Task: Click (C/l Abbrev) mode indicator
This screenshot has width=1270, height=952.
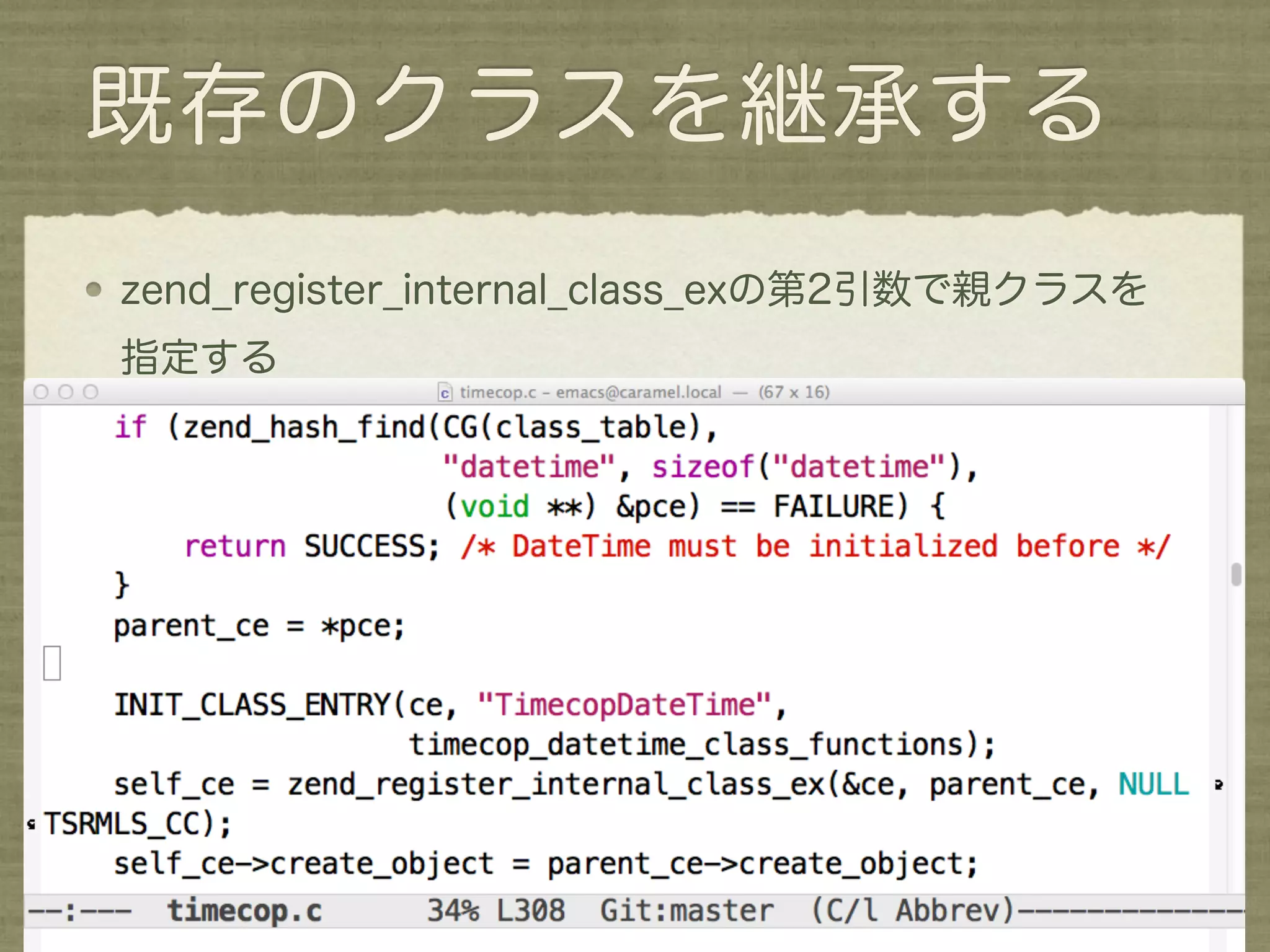Action: pos(912,910)
